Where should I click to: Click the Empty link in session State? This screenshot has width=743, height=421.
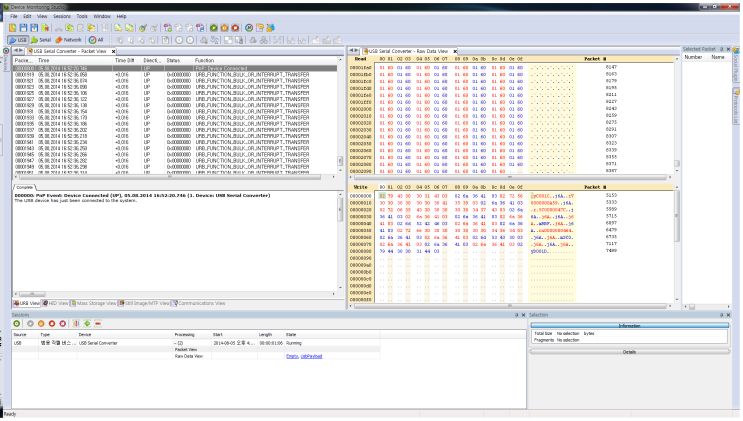pos(292,355)
